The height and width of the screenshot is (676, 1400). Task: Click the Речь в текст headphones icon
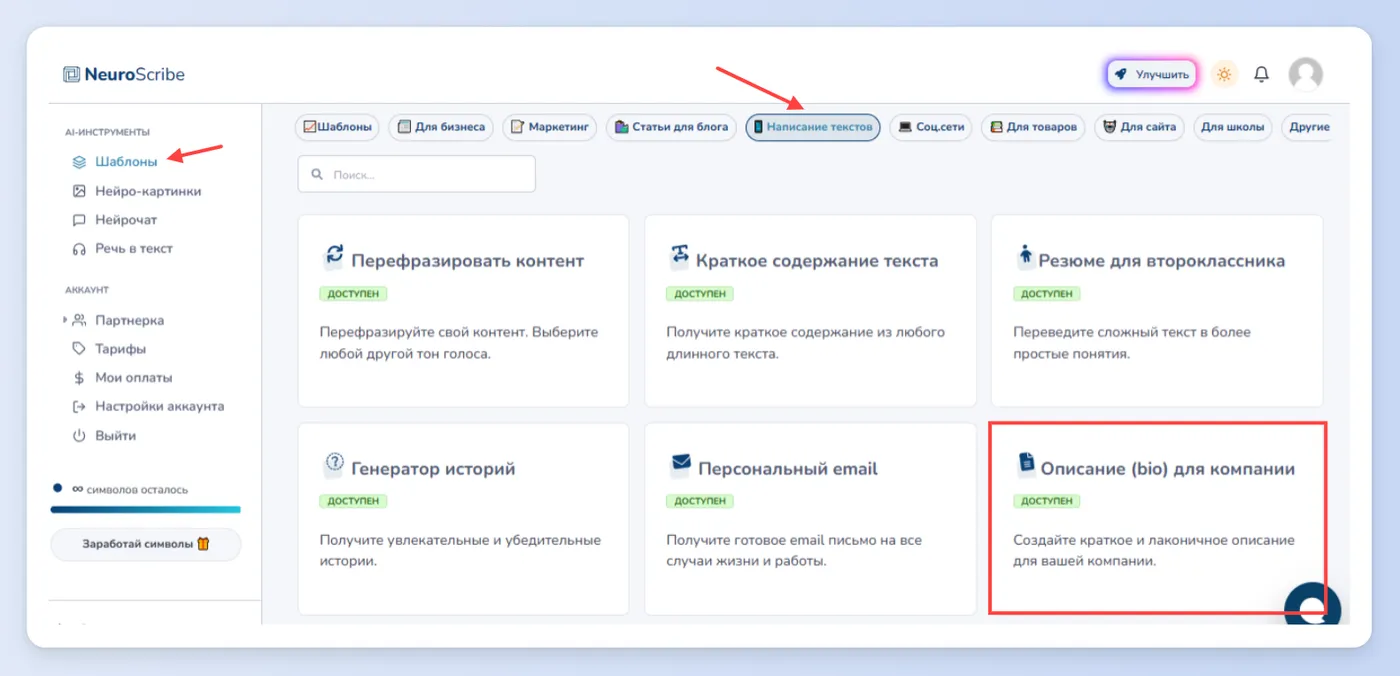pyautogui.click(x=79, y=249)
